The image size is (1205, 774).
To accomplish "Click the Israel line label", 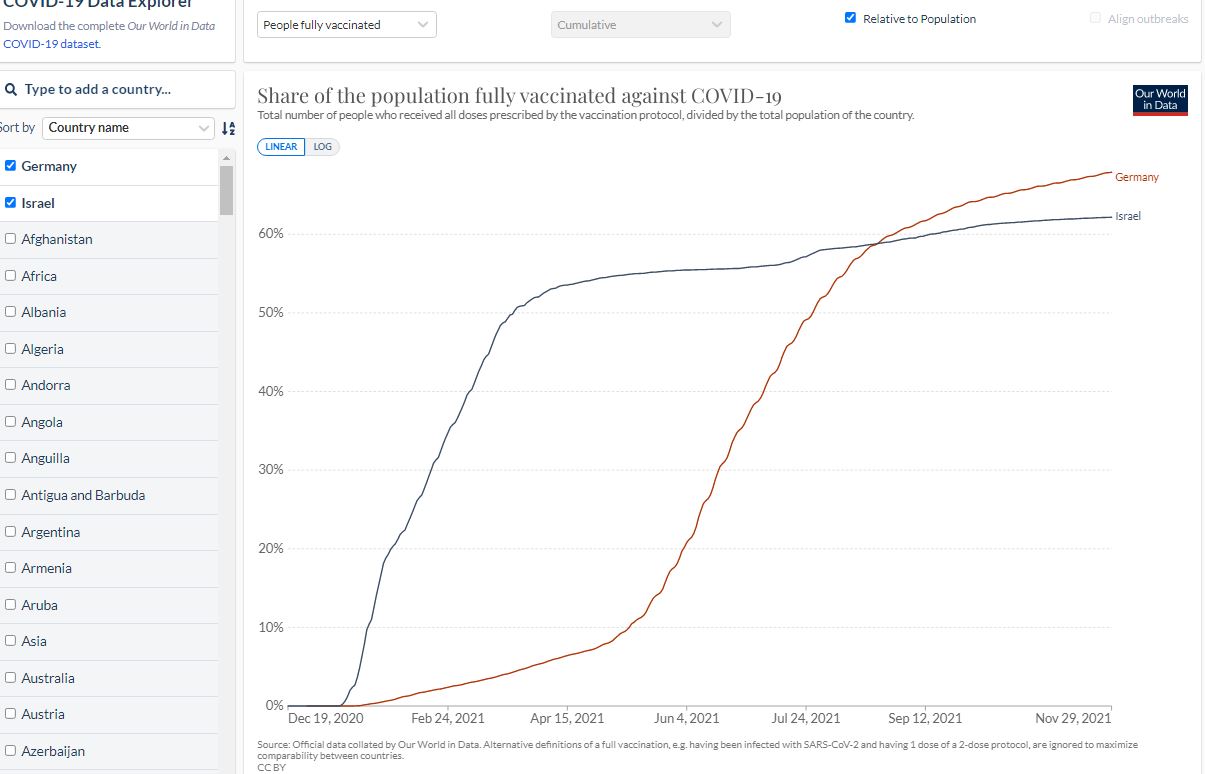I will (1128, 216).
